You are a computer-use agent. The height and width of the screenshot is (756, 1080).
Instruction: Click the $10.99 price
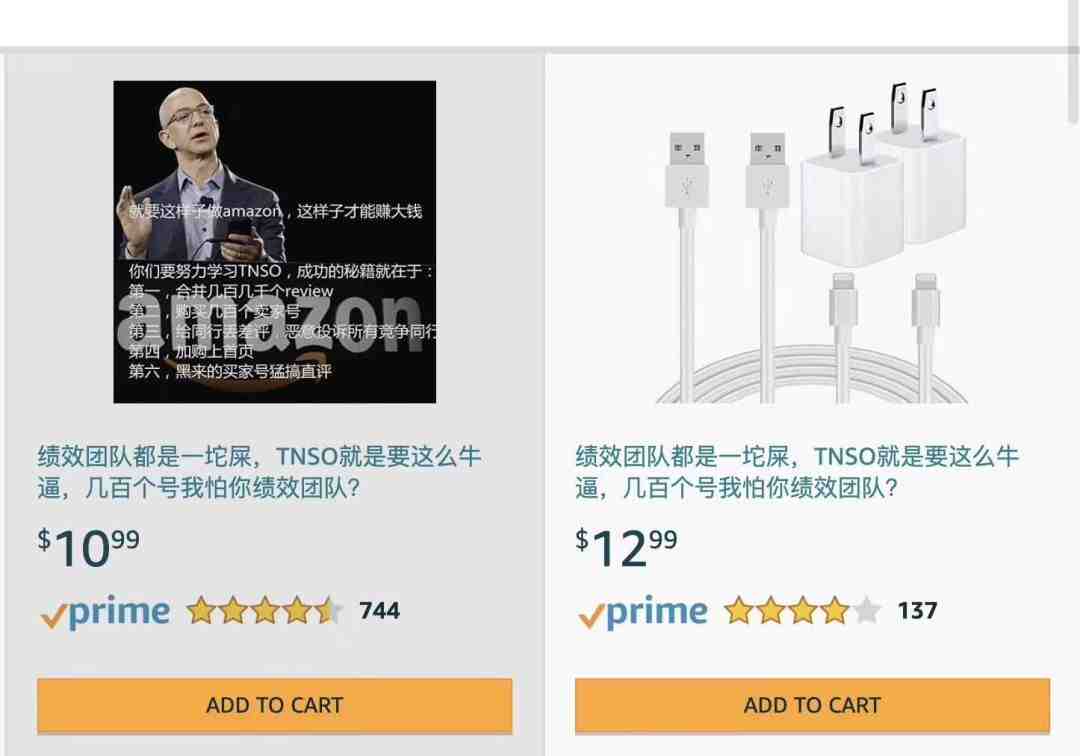pos(88,547)
